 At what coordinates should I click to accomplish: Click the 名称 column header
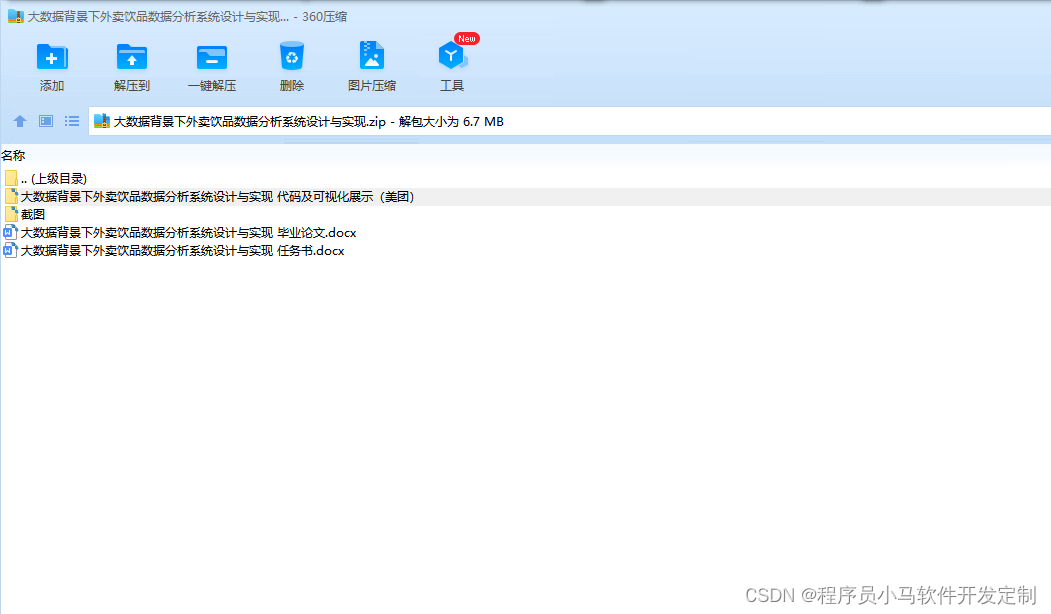(x=13, y=156)
